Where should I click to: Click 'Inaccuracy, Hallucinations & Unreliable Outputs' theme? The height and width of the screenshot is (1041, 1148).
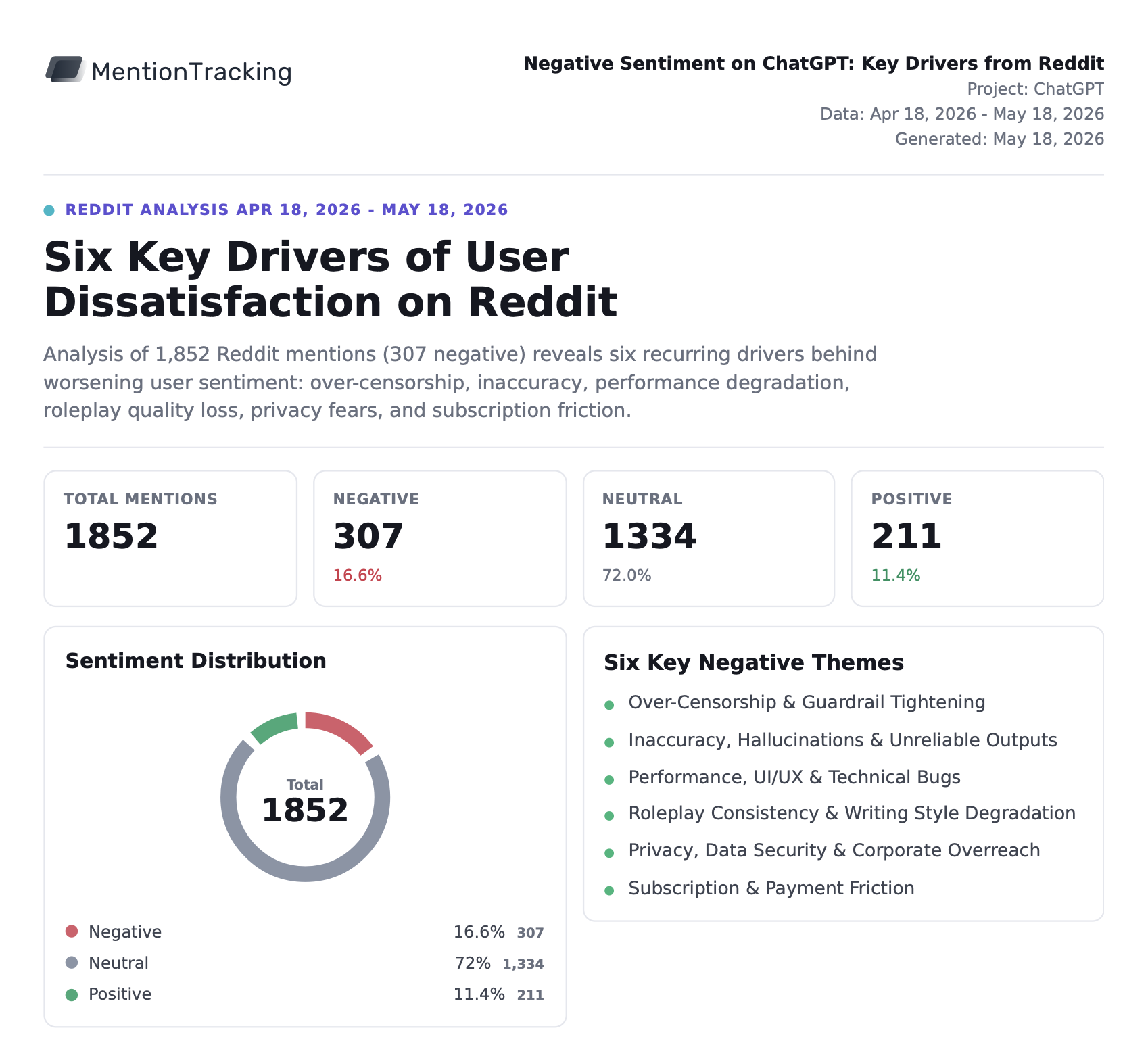pos(842,740)
